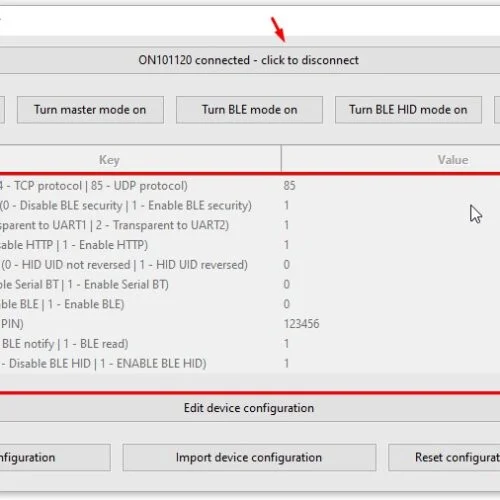Turn BLE mode on
The width and height of the screenshot is (500, 500).
[x=249, y=110]
